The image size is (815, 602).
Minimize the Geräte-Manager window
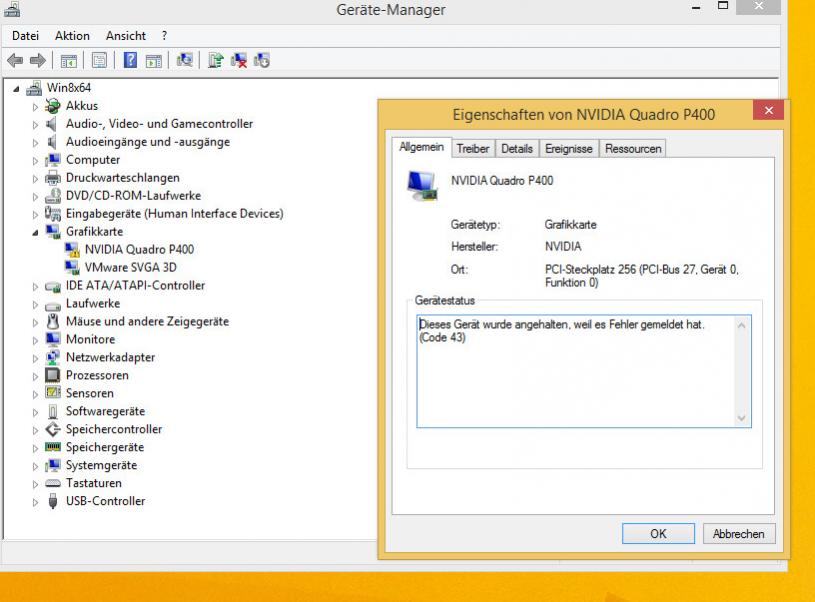696,7
